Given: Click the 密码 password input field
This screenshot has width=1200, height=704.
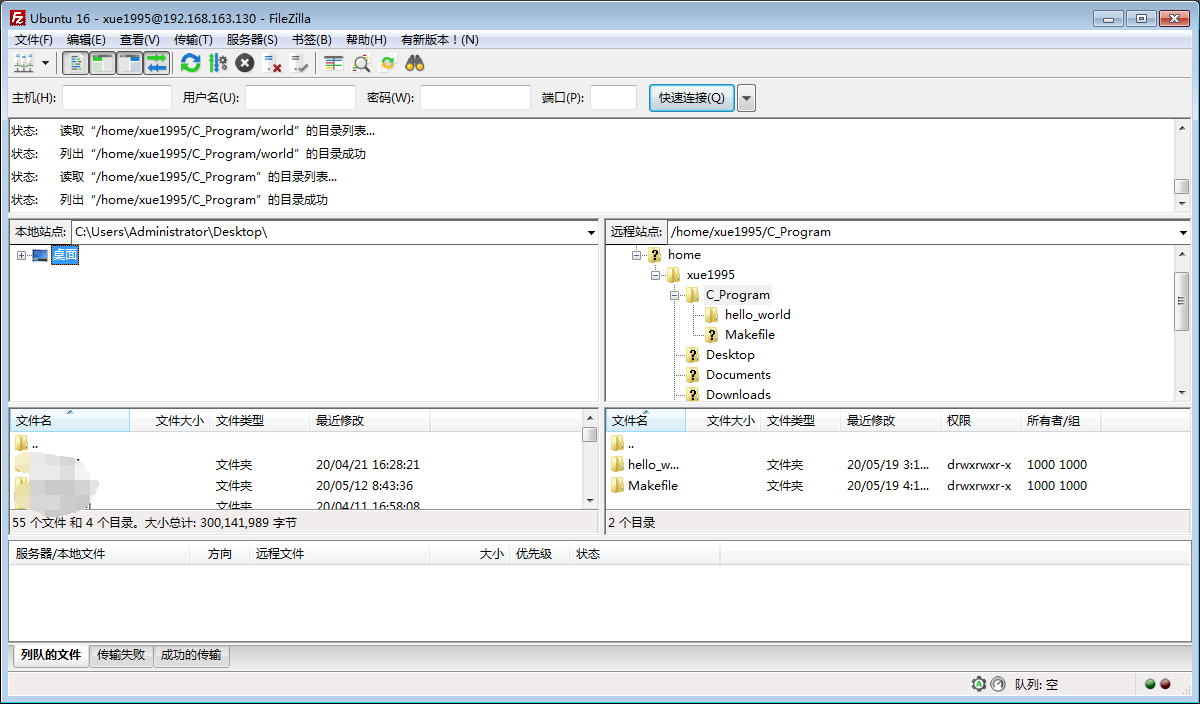Looking at the screenshot, I should point(475,97).
